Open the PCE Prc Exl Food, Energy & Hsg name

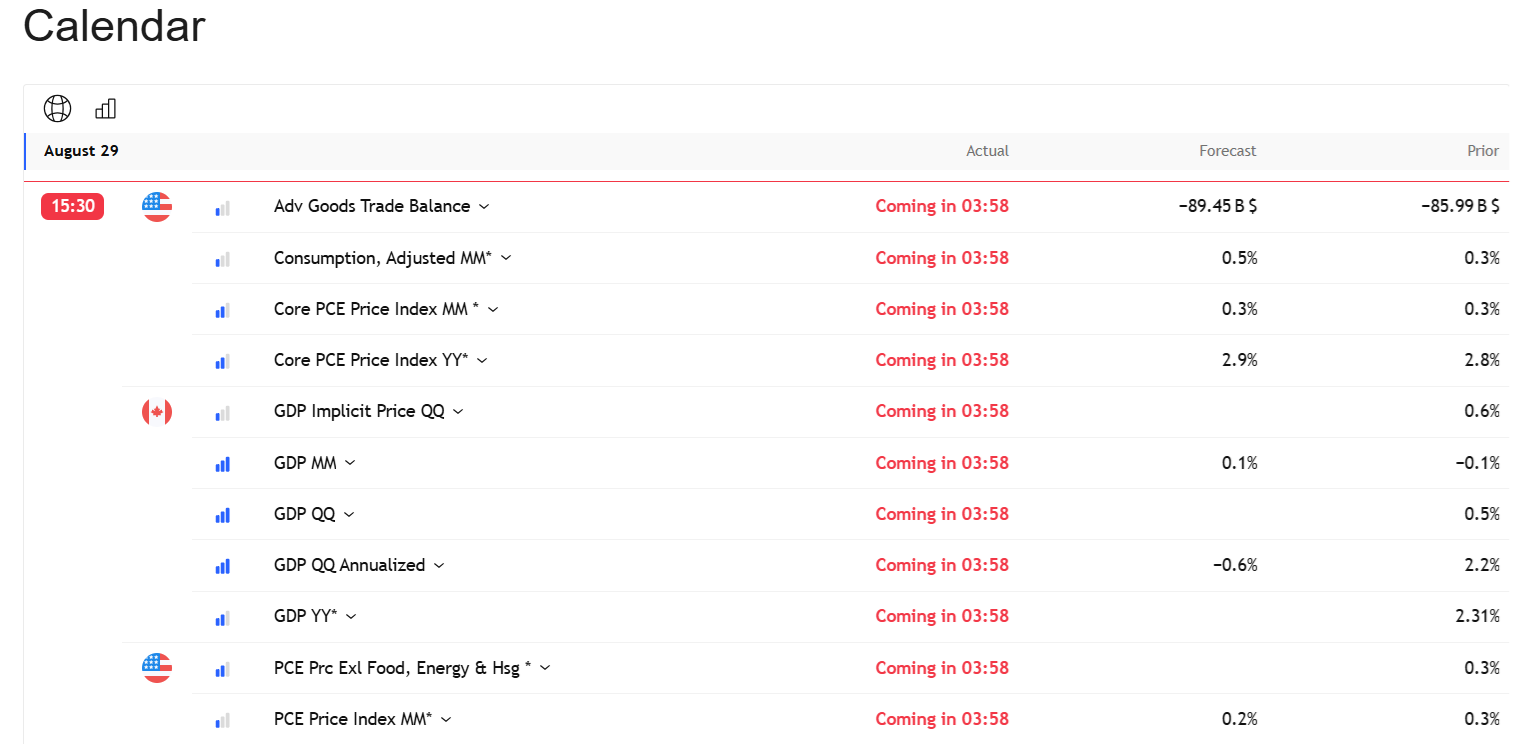[402, 668]
